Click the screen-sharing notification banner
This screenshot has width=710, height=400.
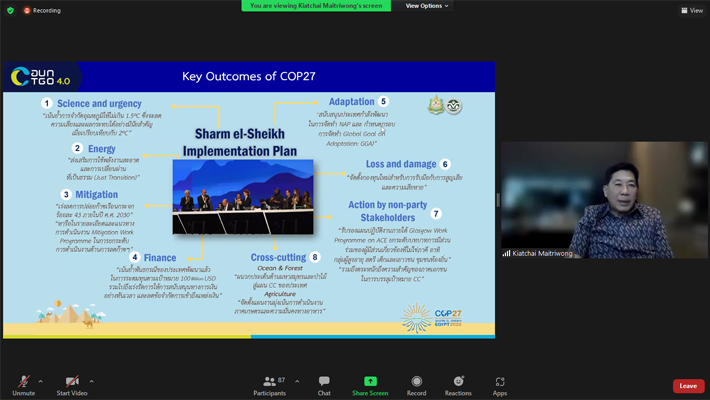point(316,6)
